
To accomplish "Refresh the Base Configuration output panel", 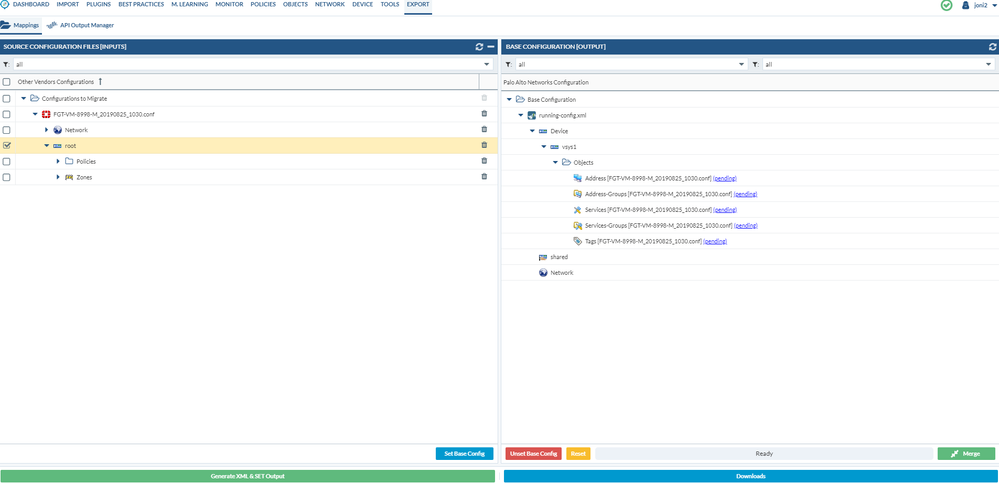I will 991,46.
